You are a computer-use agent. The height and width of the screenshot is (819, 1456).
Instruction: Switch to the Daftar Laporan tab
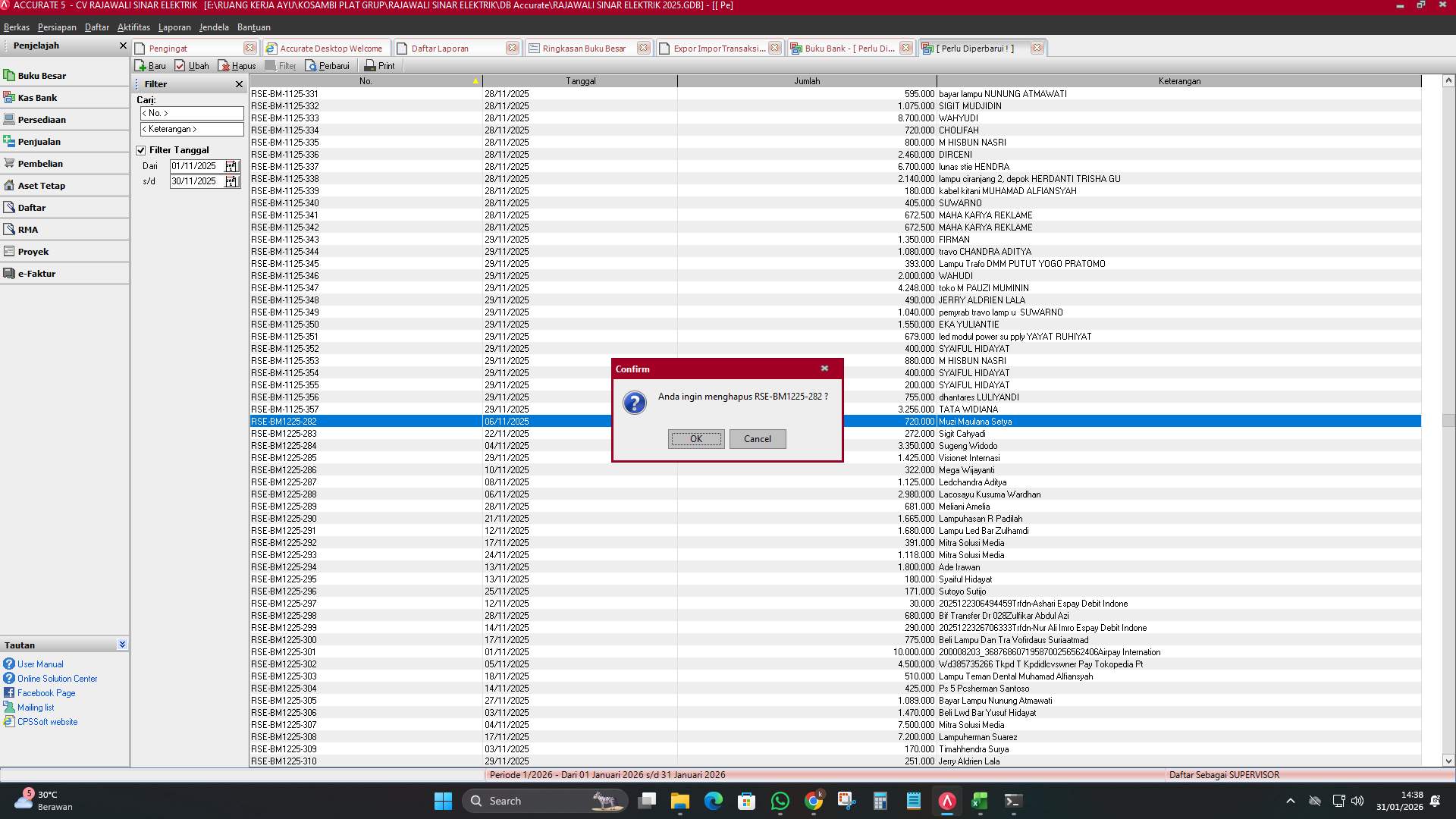pyautogui.click(x=440, y=49)
